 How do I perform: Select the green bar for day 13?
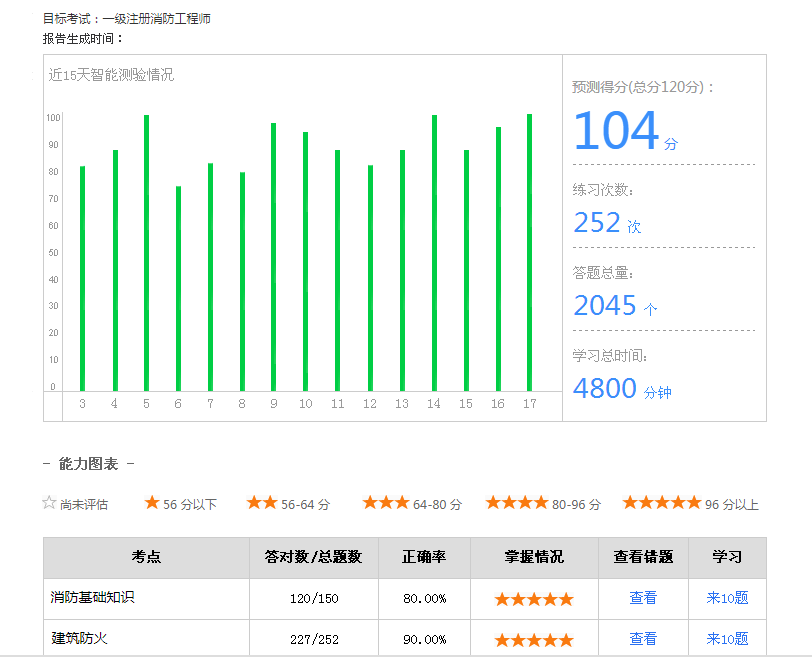[x=402, y=270]
